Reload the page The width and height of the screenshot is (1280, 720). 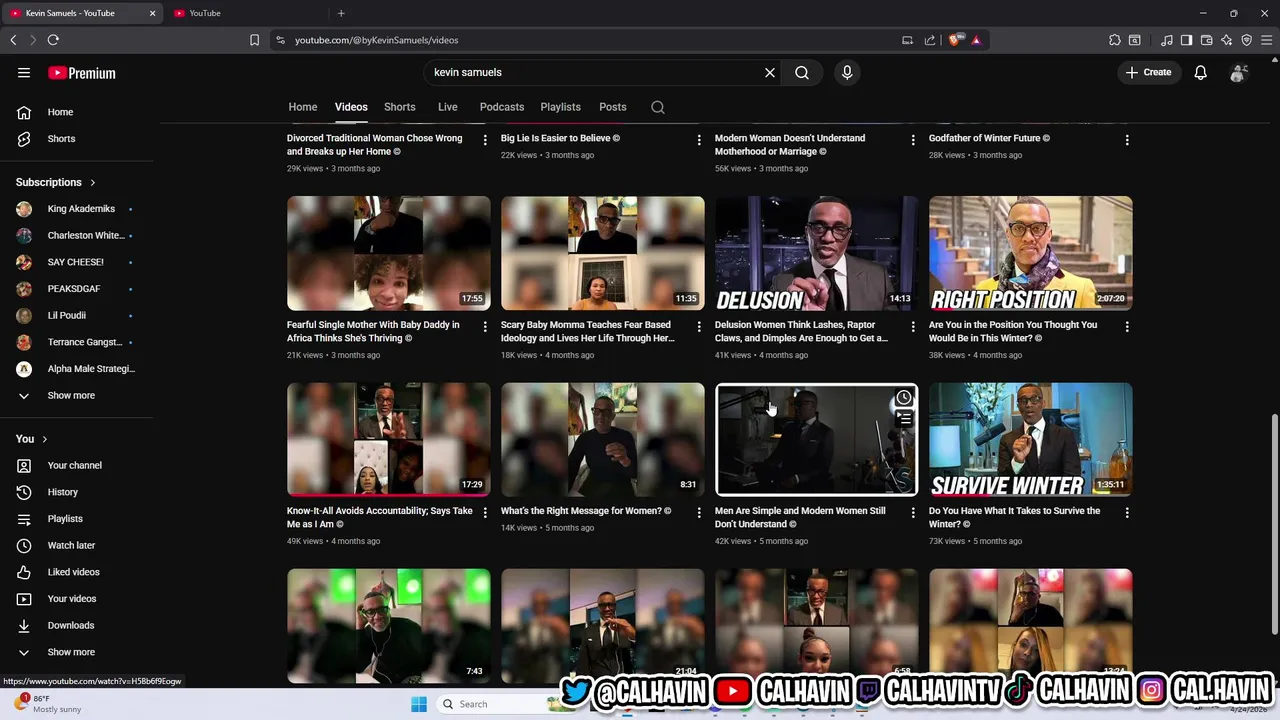click(x=53, y=40)
